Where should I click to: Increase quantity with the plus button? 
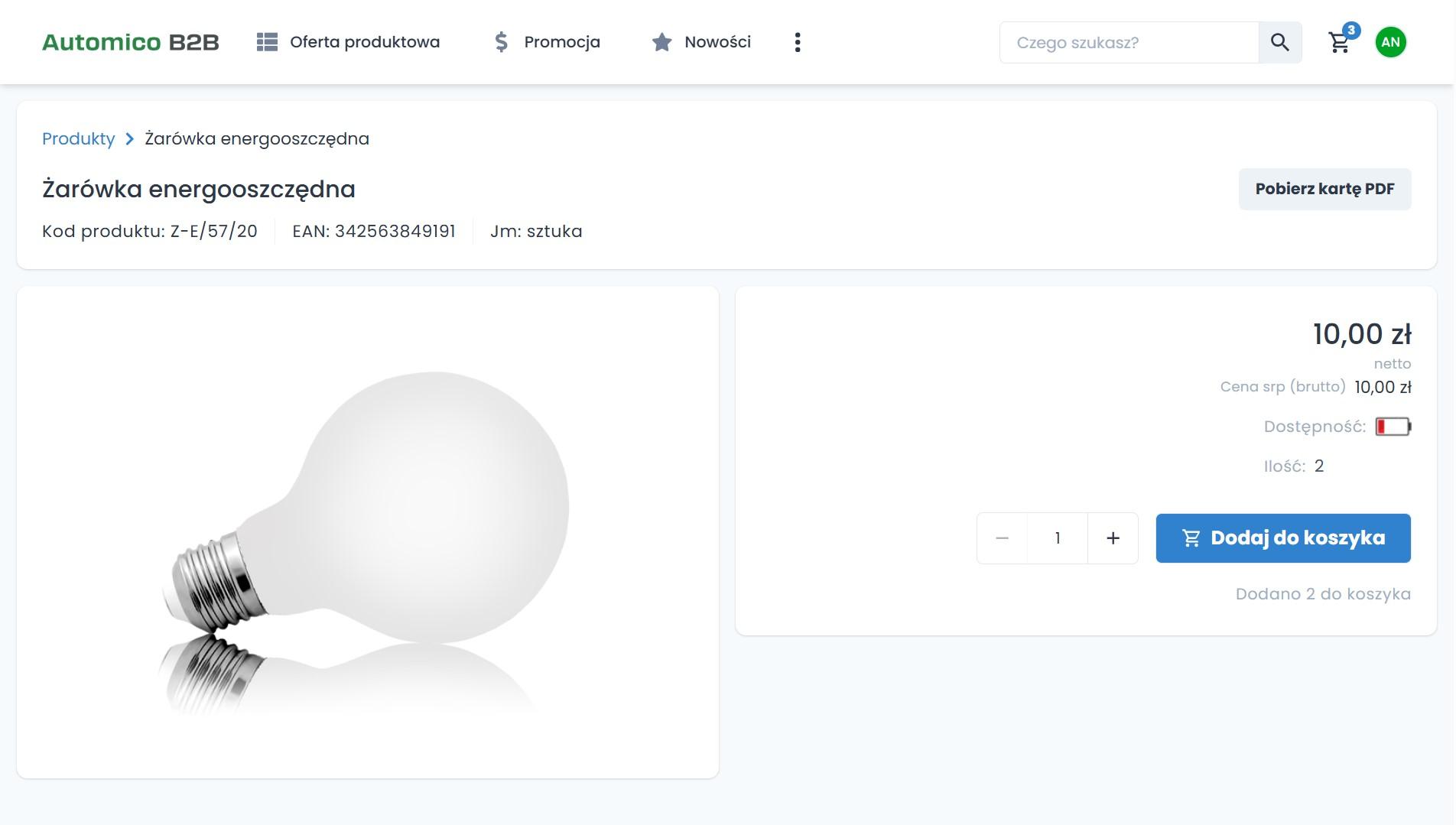pyautogui.click(x=1113, y=538)
